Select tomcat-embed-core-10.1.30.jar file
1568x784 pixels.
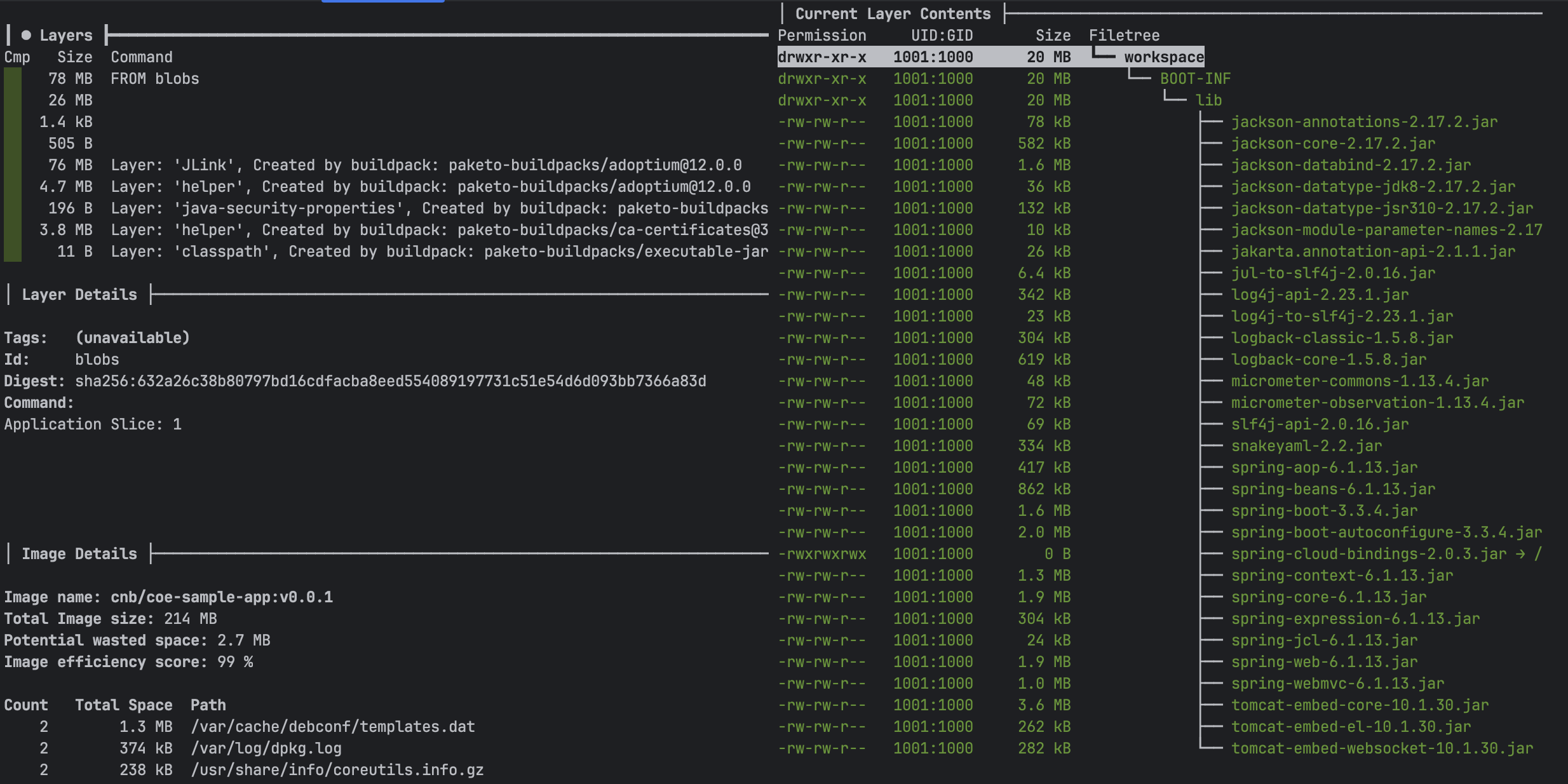[x=1360, y=705]
